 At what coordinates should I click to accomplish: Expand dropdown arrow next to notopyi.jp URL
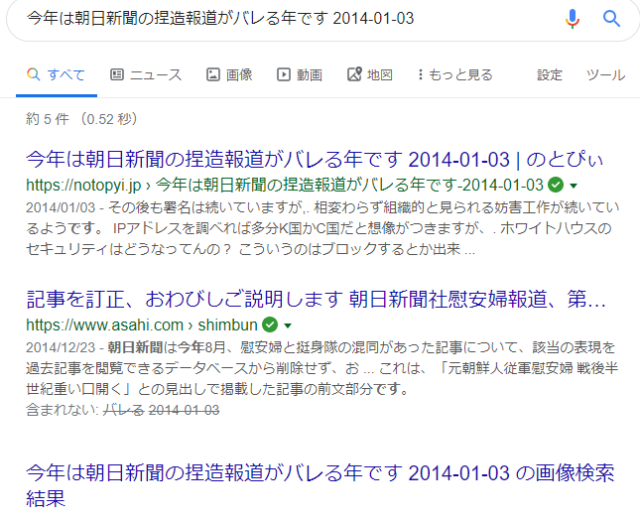point(574,186)
